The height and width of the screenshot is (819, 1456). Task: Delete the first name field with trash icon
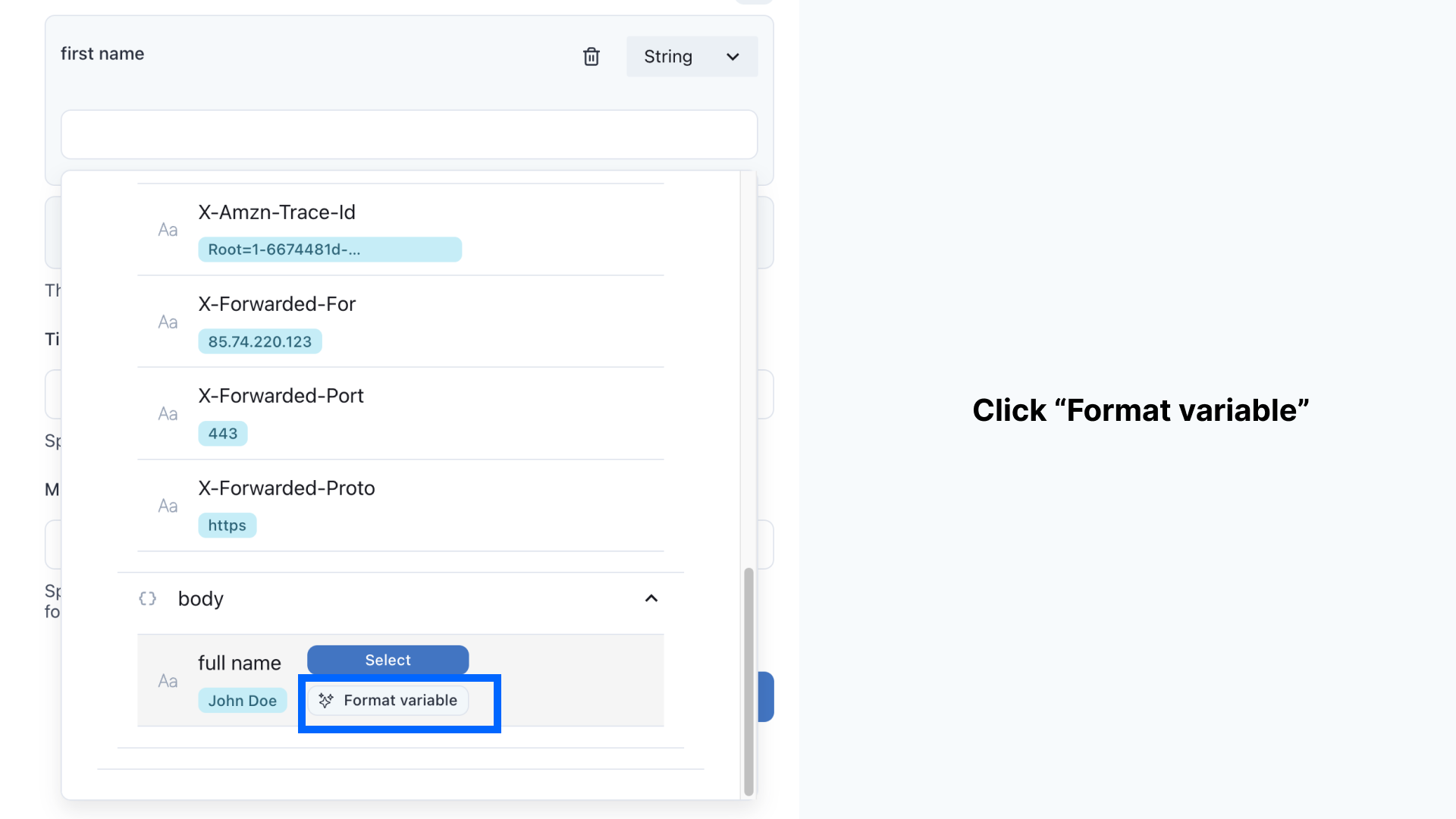[591, 56]
